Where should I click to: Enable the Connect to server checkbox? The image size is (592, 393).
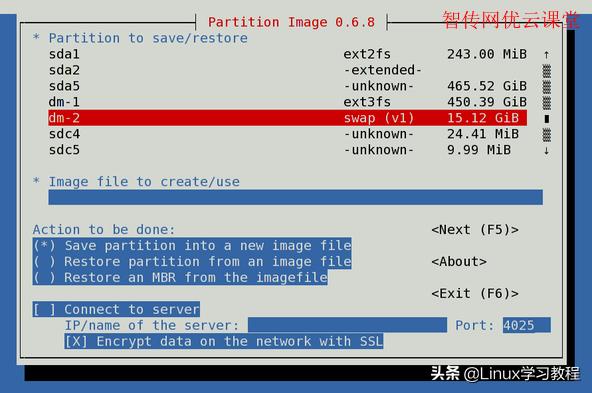click(x=116, y=310)
